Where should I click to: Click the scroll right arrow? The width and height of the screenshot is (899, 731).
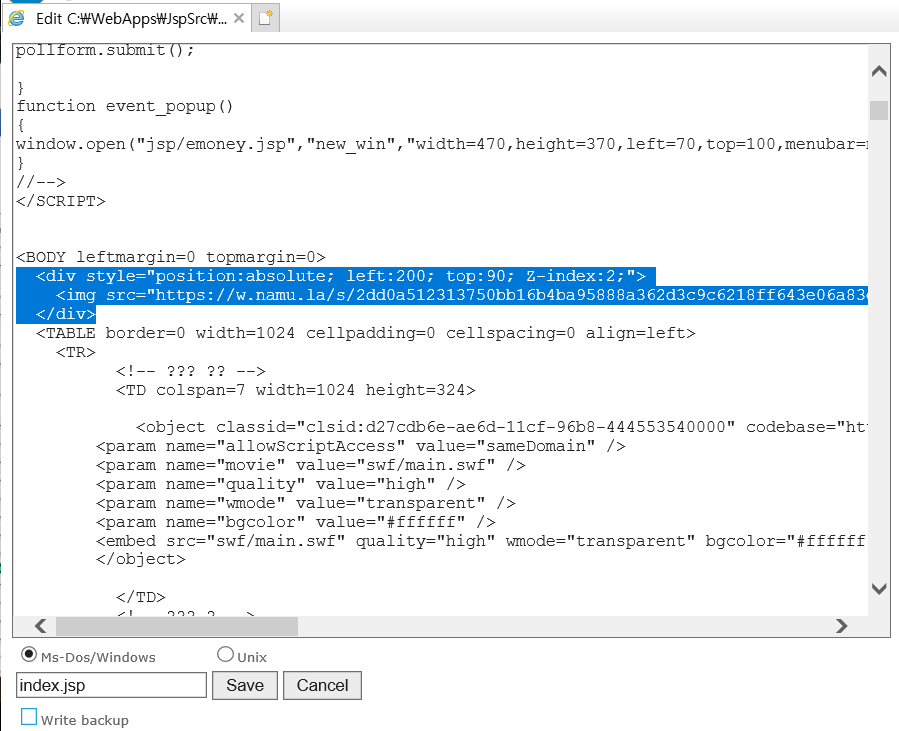[x=841, y=626]
